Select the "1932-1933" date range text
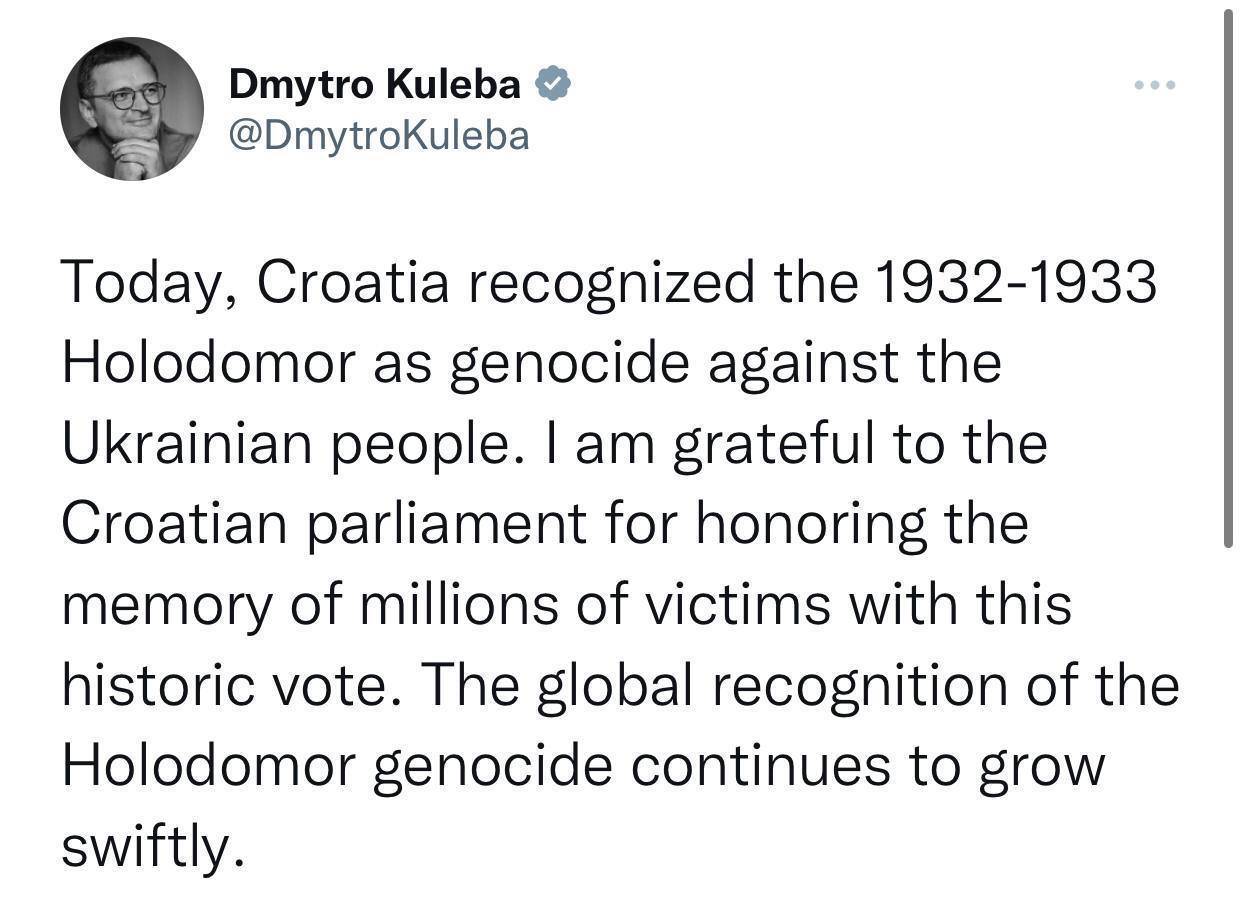This screenshot has height=912, width=1242. pos(1015,283)
